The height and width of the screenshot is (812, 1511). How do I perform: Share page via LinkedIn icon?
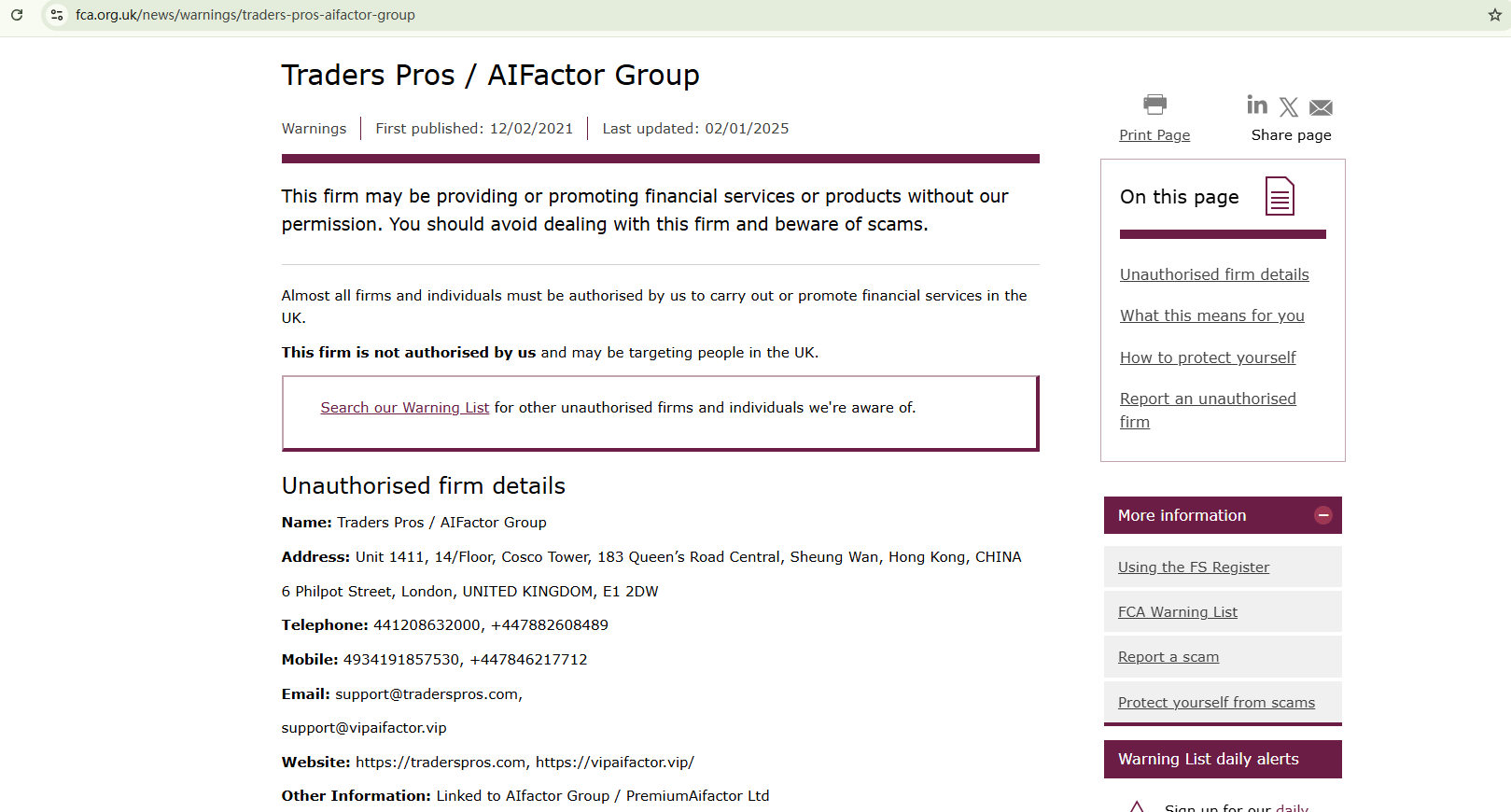[1257, 105]
